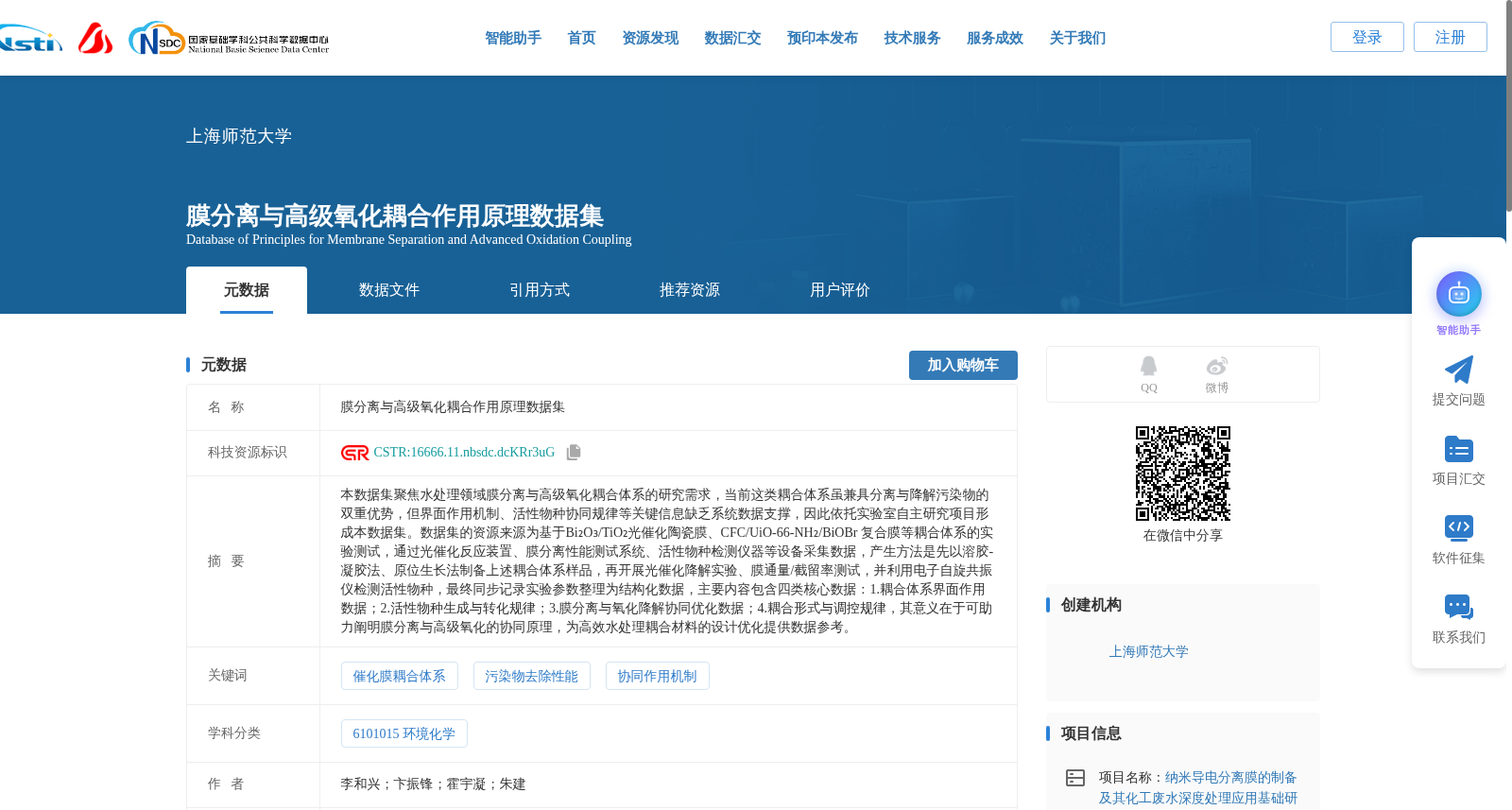Click the 联系我们 chat bubble icon
This screenshot has height=810, width=1512.
(x=1458, y=607)
